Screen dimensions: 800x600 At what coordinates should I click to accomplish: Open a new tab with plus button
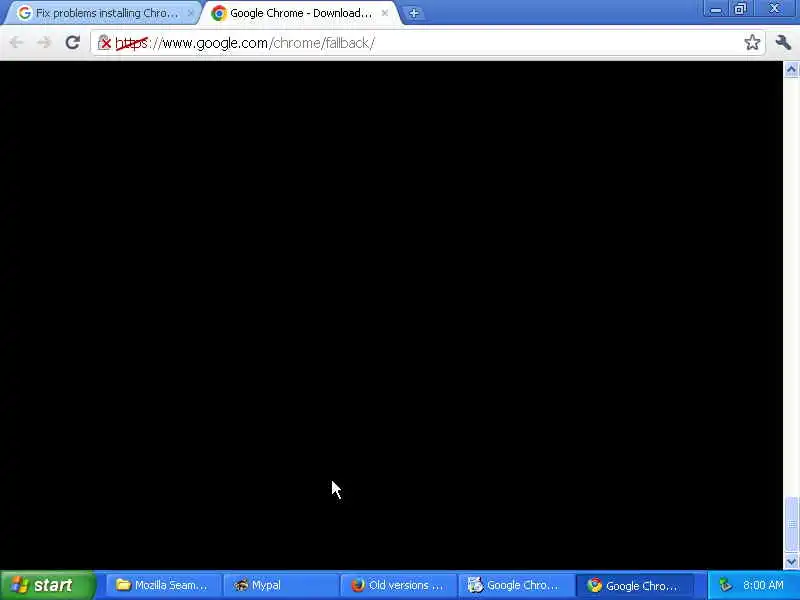tap(414, 13)
